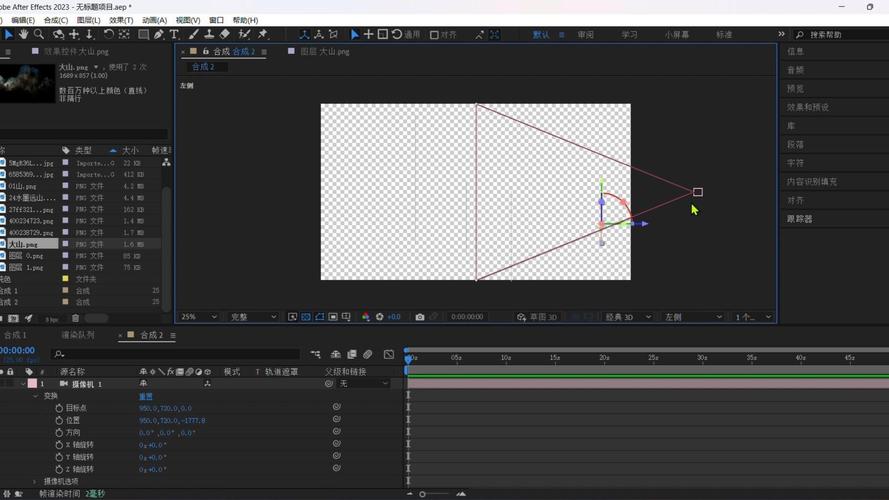889x500 pixels.
Task: Open the 编辑(E) menu
Action: click(x=23, y=20)
